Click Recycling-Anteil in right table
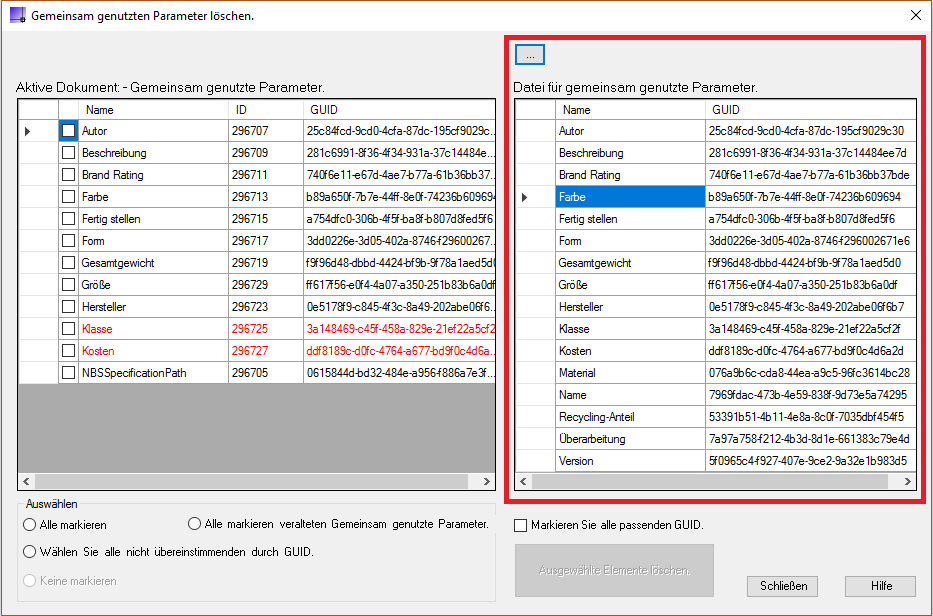933x616 pixels. [x=631, y=417]
